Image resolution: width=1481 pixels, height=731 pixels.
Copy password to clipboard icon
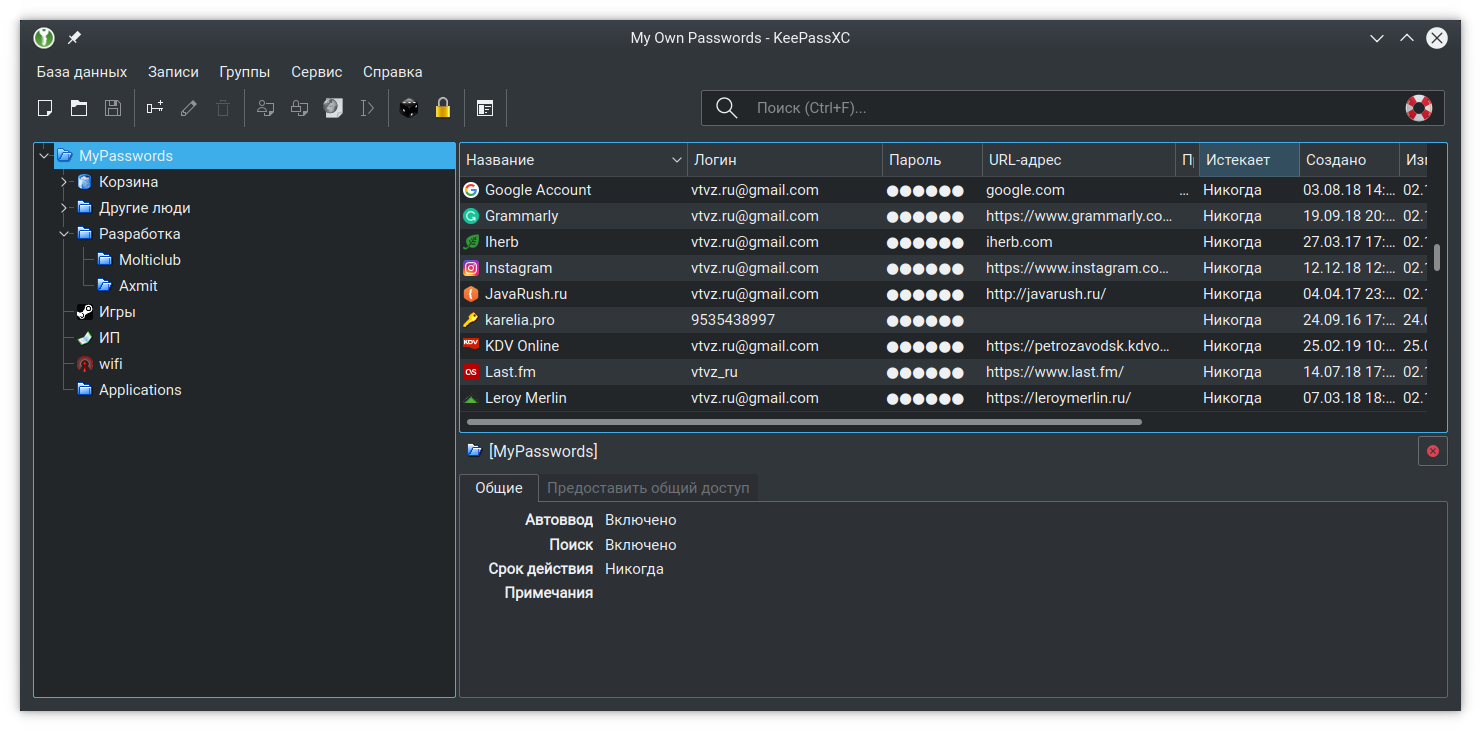point(299,108)
